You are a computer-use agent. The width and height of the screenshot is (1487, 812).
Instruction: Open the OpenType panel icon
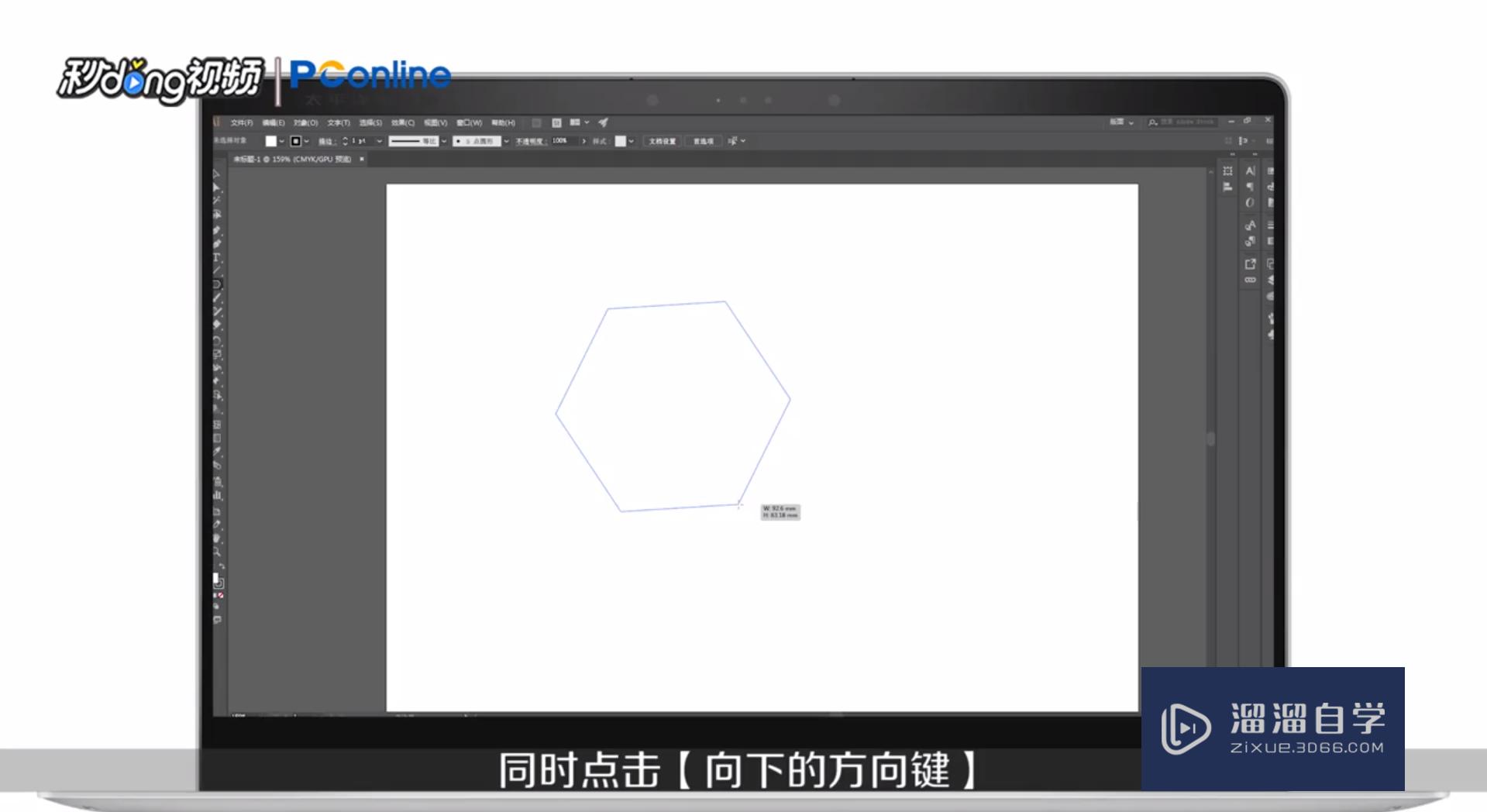tap(1250, 203)
